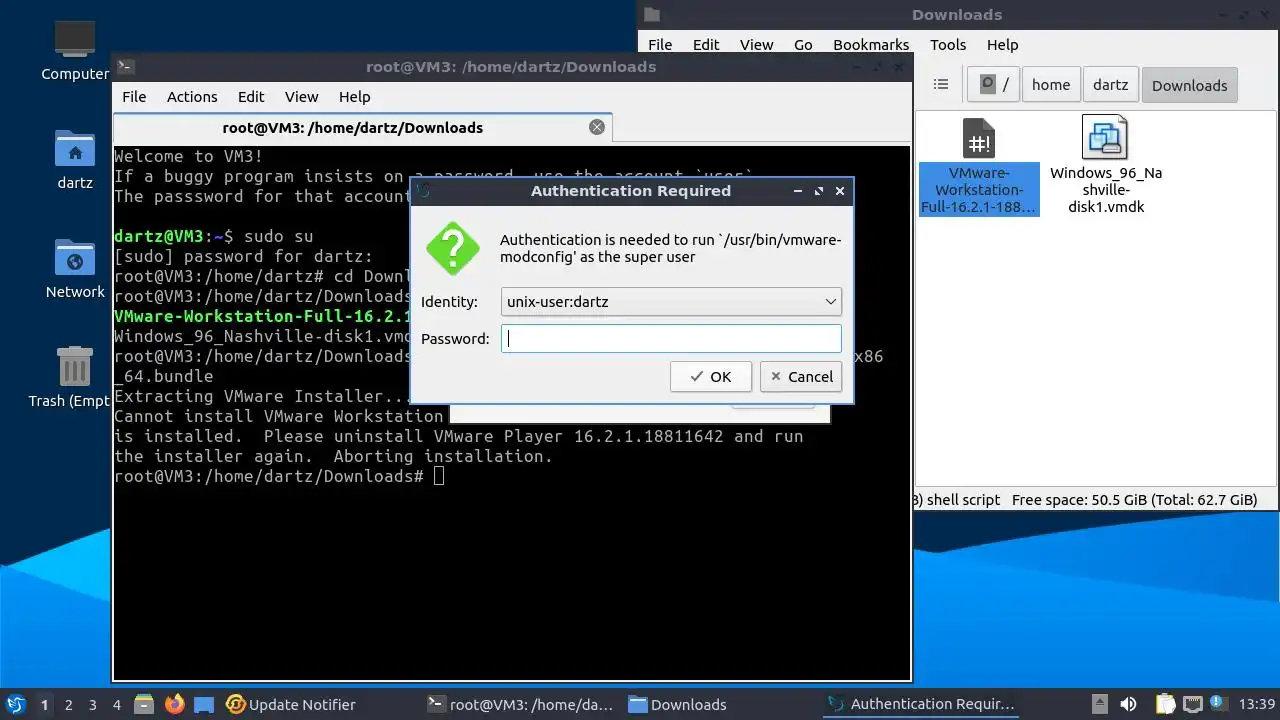Click the 'Free space: 50.5 GiB' status text
The width and height of the screenshot is (1280, 720).
click(x=1134, y=500)
